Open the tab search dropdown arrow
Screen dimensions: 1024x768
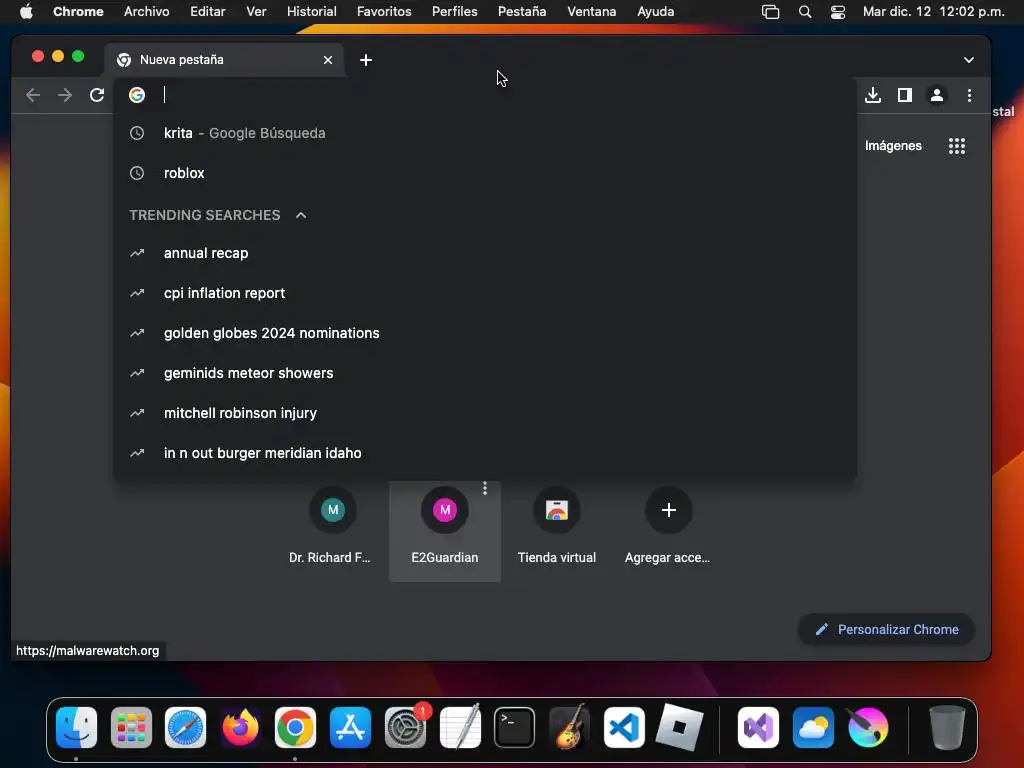coord(968,60)
